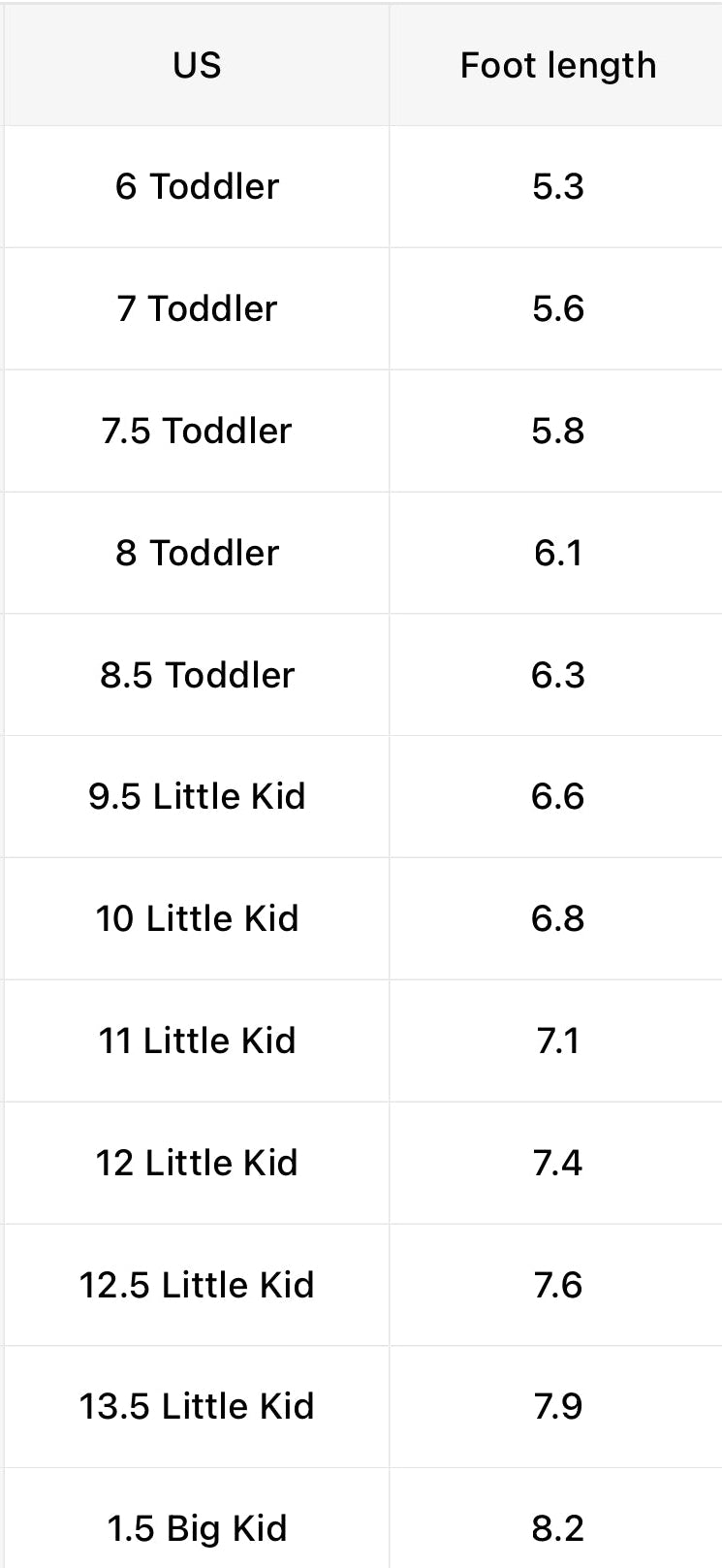
Task: Click the 9.5 Little Kid cell
Action: click(197, 796)
